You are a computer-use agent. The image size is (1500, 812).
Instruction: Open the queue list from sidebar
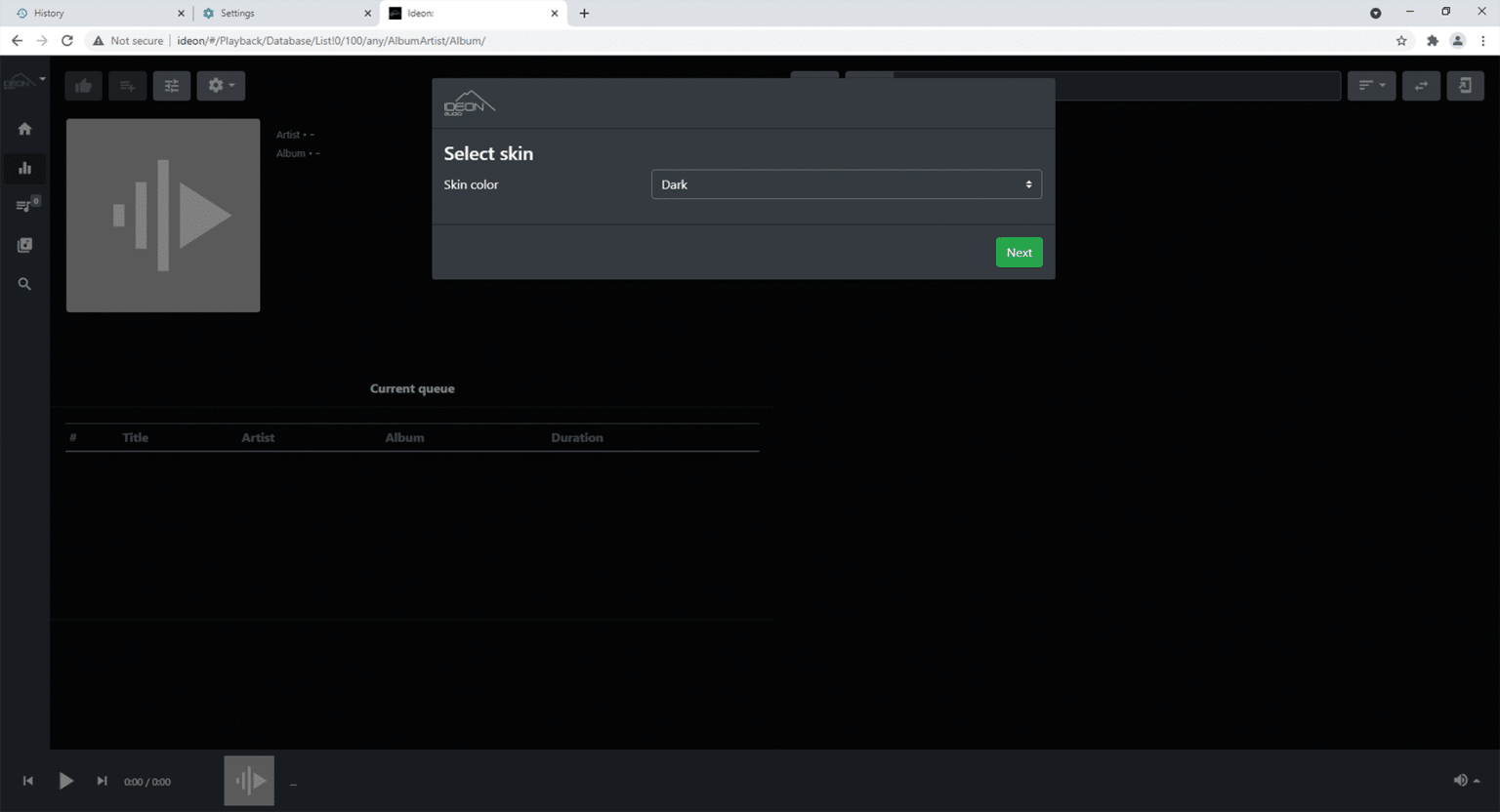[x=24, y=206]
